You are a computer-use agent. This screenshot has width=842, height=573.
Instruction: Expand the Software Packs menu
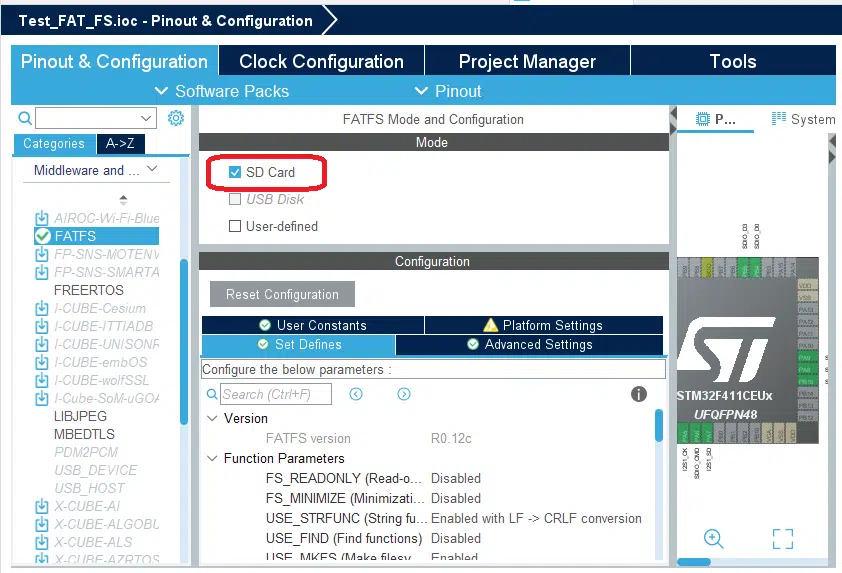[222, 91]
